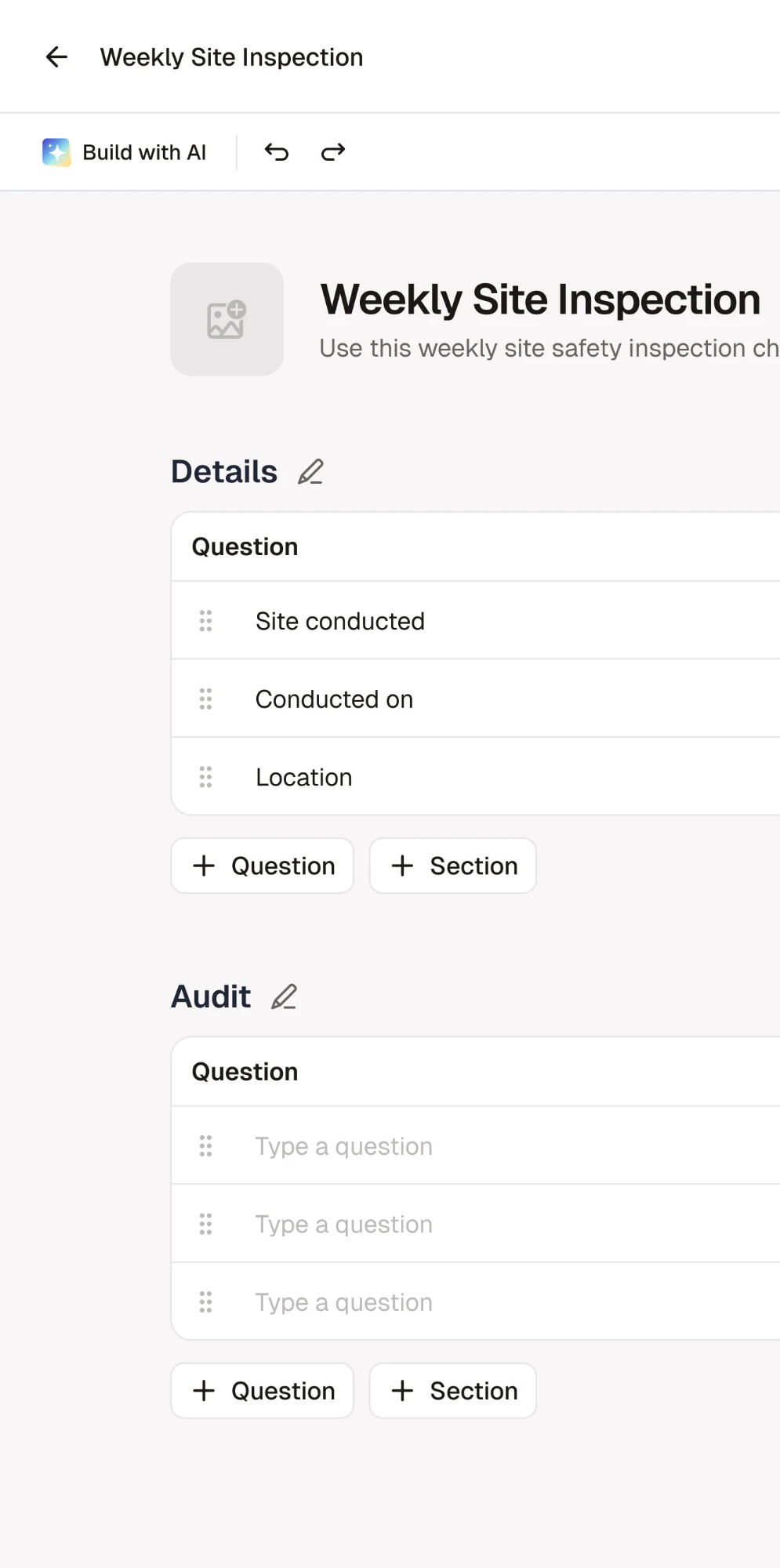Rename the Audit section with the pencil icon
Image resolution: width=780 pixels, height=1568 pixels.
click(284, 997)
